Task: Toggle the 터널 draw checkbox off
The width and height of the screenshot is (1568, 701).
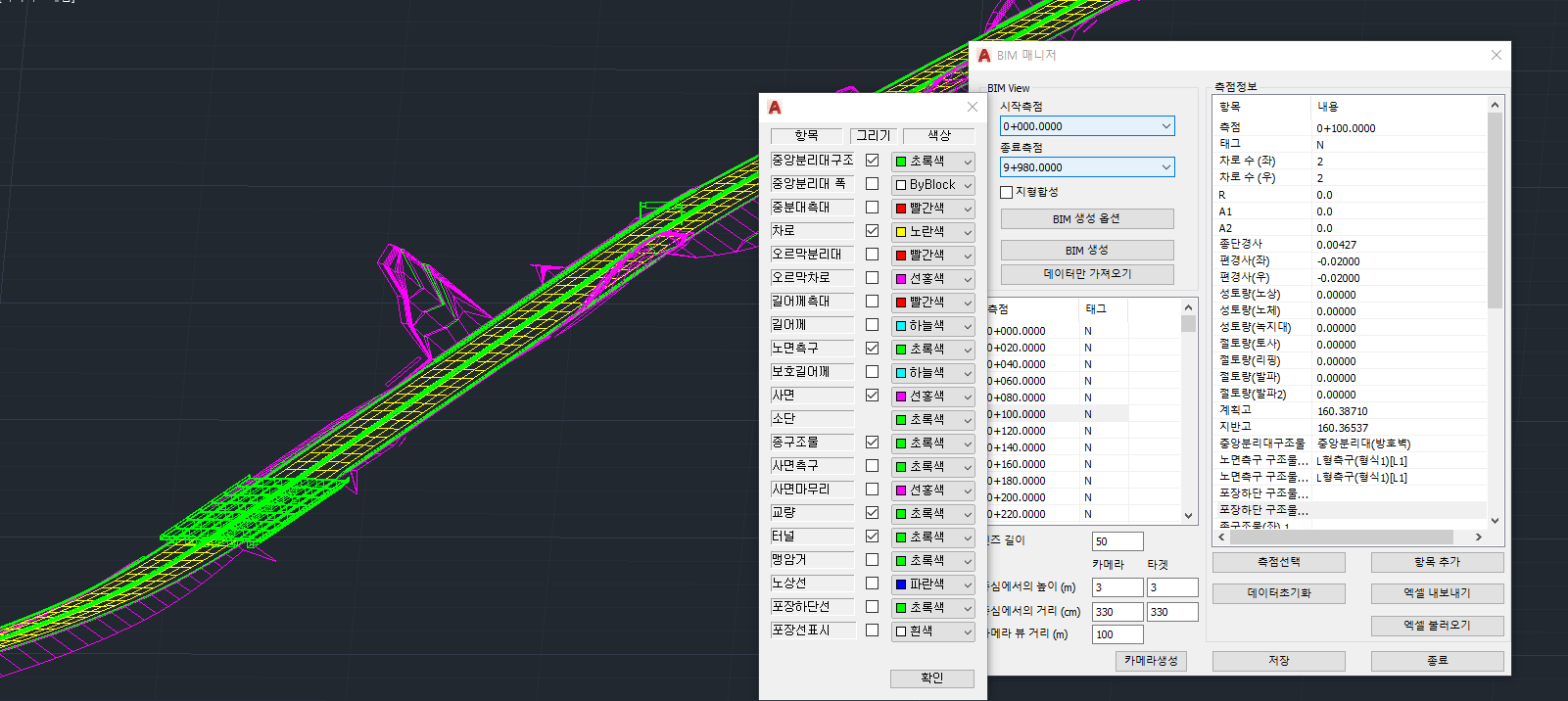Action: coord(872,537)
